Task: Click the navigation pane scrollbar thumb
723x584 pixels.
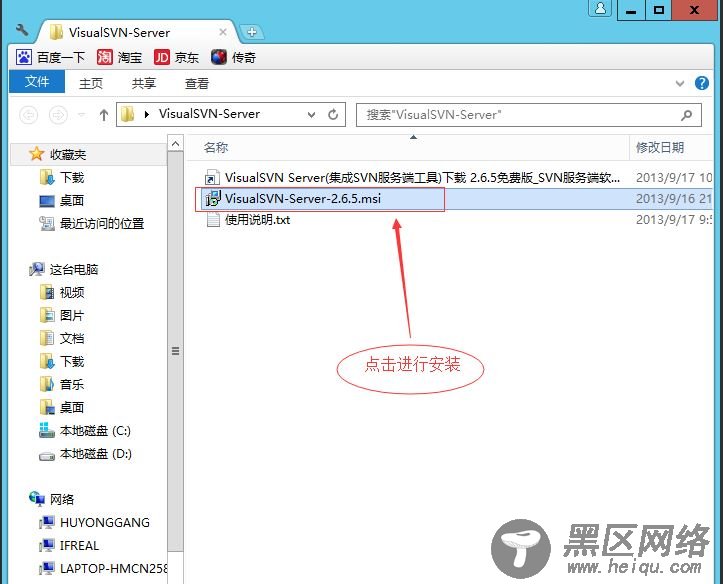Action: (175, 351)
